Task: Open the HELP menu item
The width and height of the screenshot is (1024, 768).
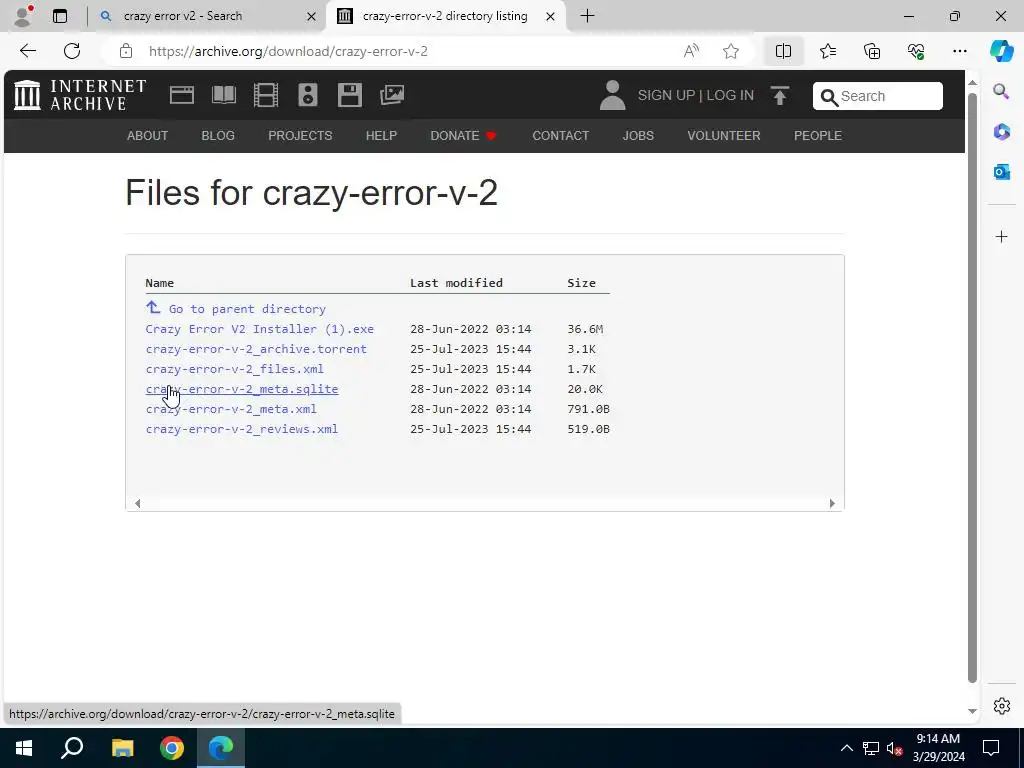Action: [x=381, y=136]
